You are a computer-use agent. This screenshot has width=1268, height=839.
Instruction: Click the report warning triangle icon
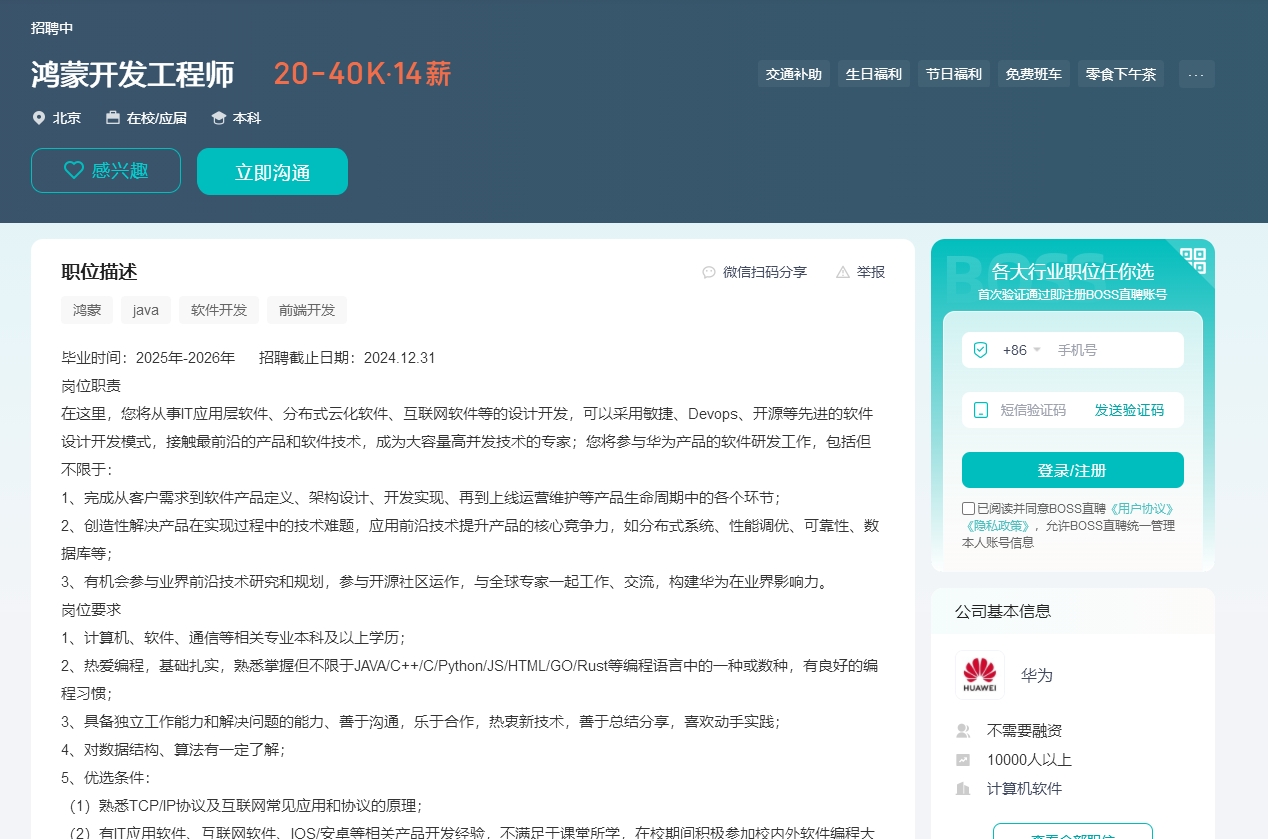pyautogui.click(x=843, y=272)
